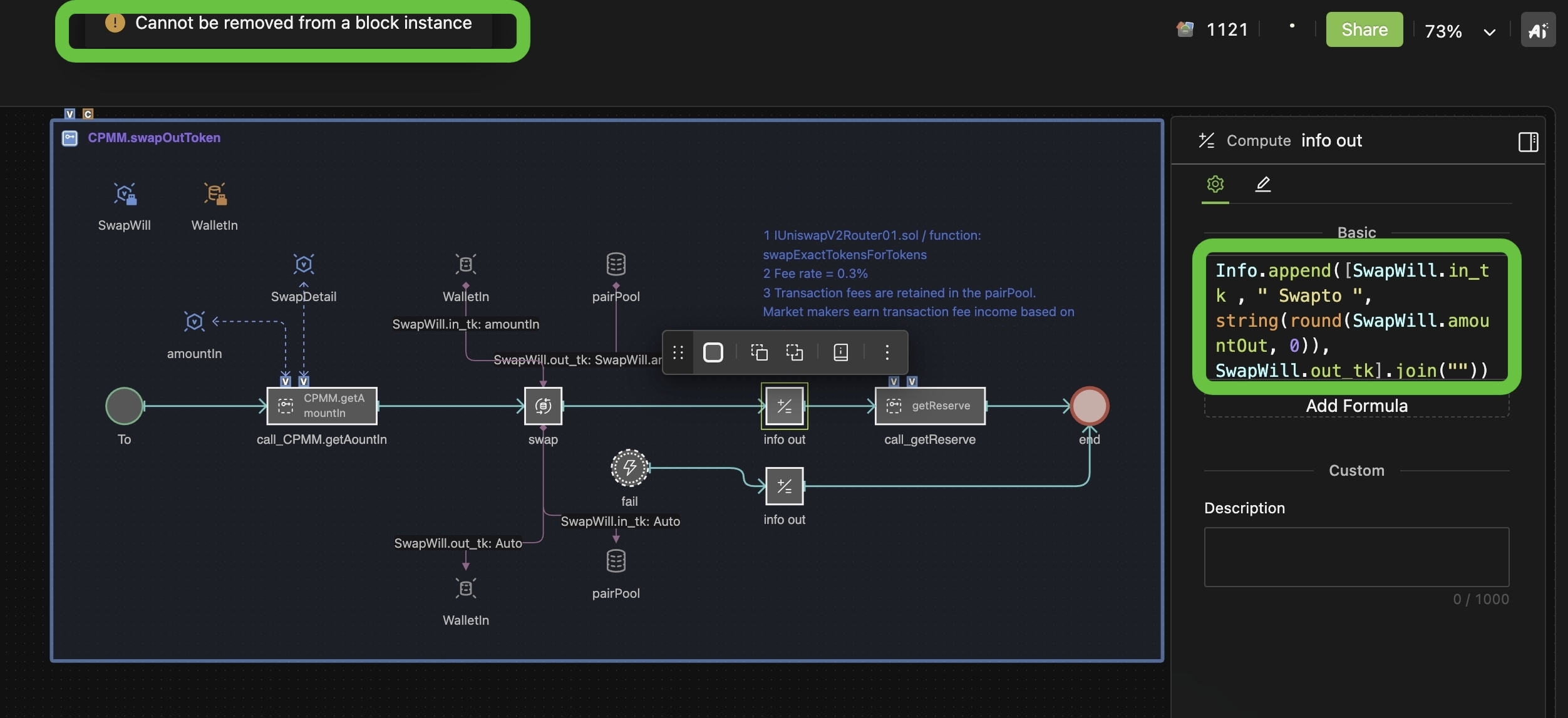This screenshot has width=1568, height=718.
Task: Click the Info.append formula editor box
Action: click(1356, 319)
